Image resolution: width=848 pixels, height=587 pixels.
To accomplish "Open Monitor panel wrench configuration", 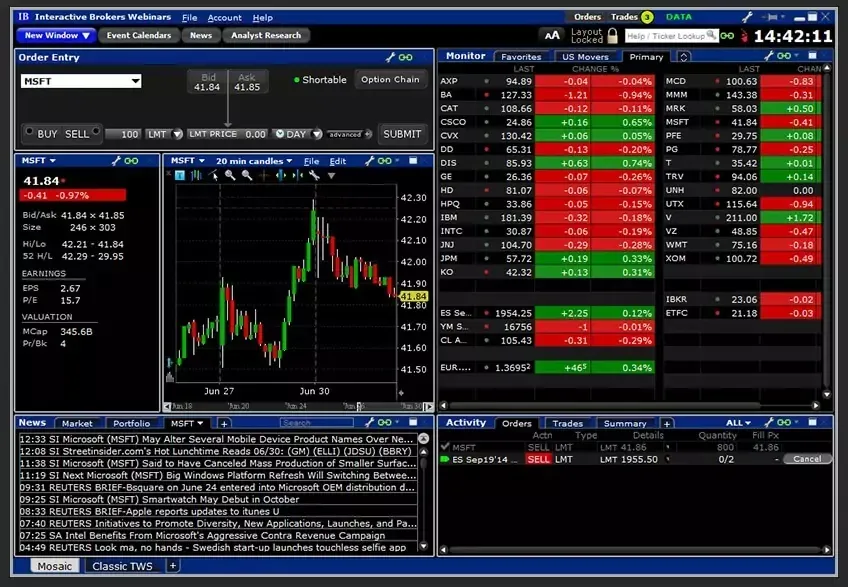I will [768, 56].
